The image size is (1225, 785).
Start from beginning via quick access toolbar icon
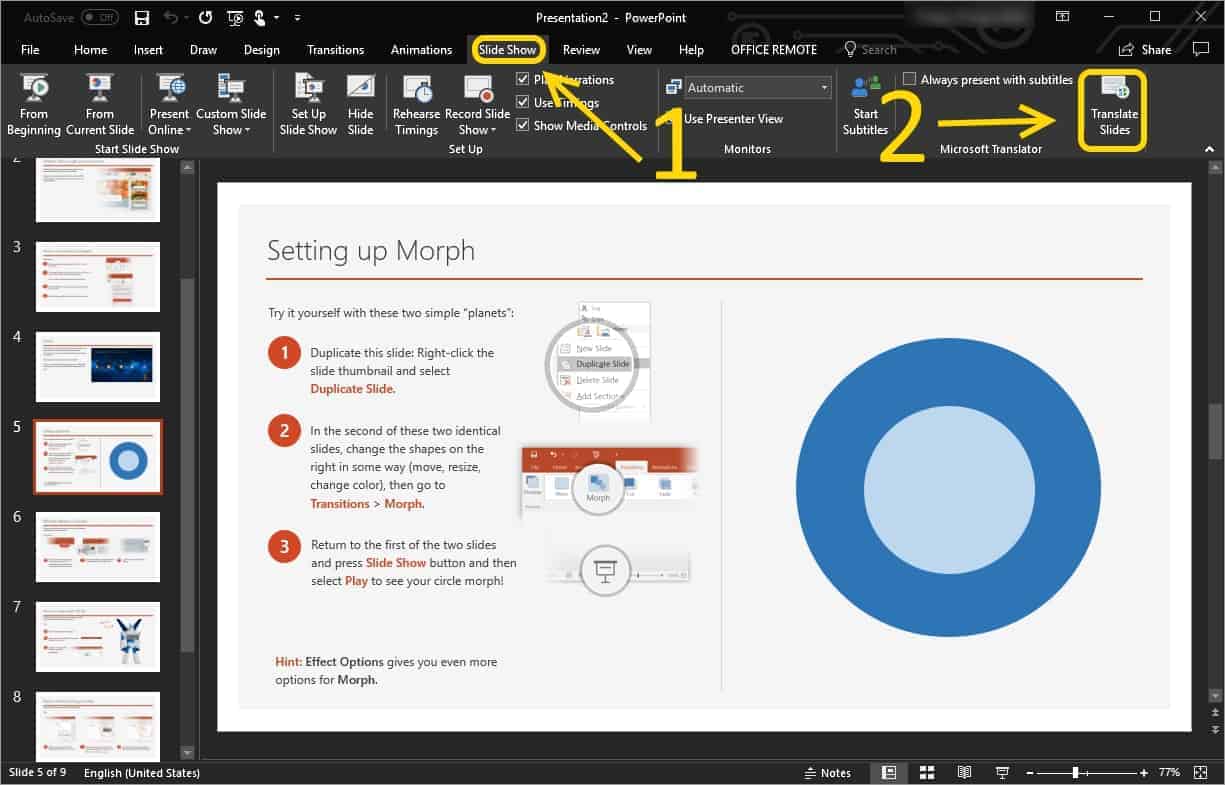coord(235,18)
